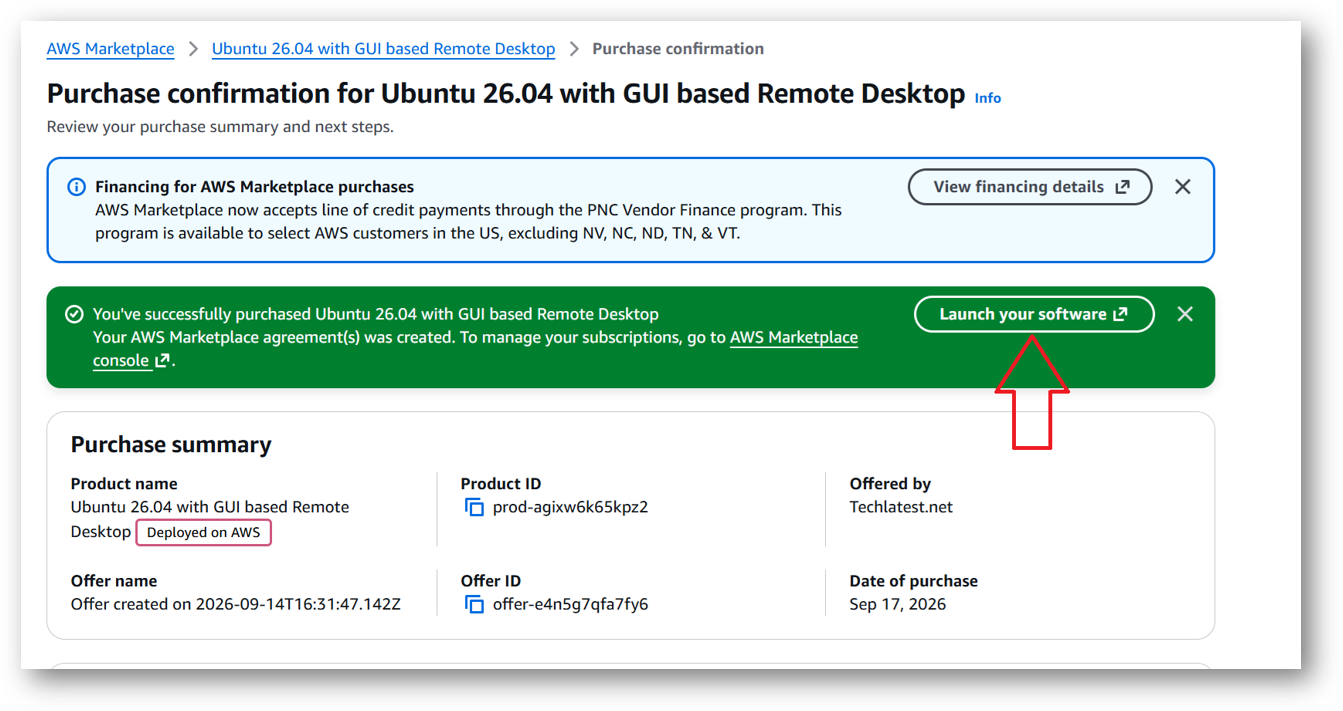Dismiss the green purchase success banner
The image size is (1343, 711).
point(1185,314)
